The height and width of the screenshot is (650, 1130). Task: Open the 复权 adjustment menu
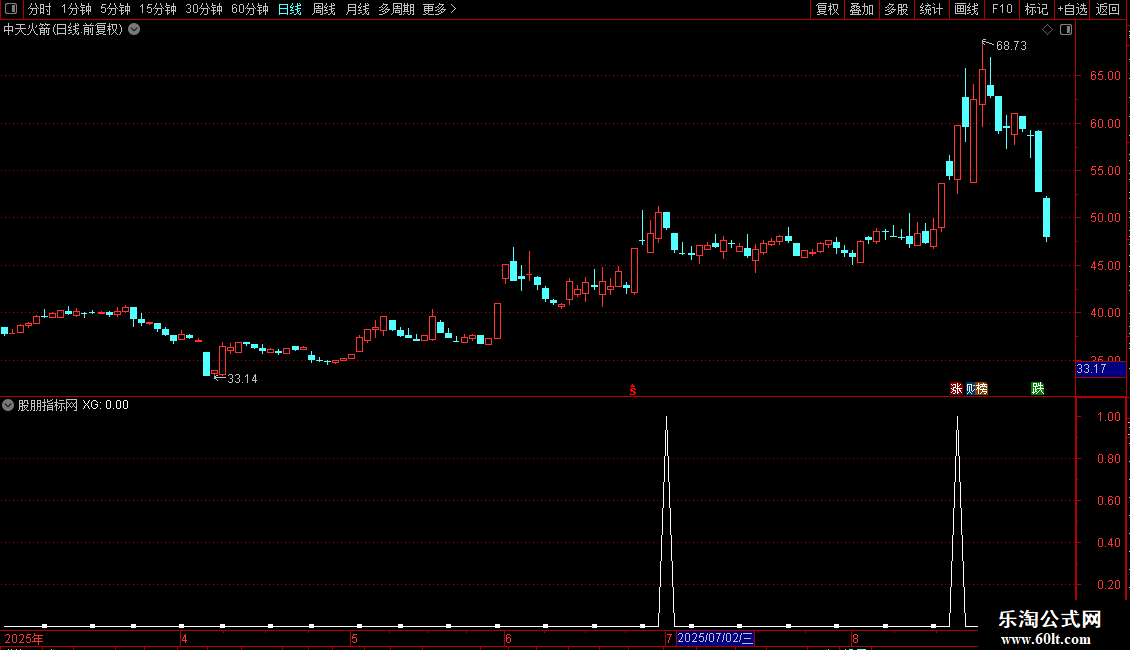(827, 9)
